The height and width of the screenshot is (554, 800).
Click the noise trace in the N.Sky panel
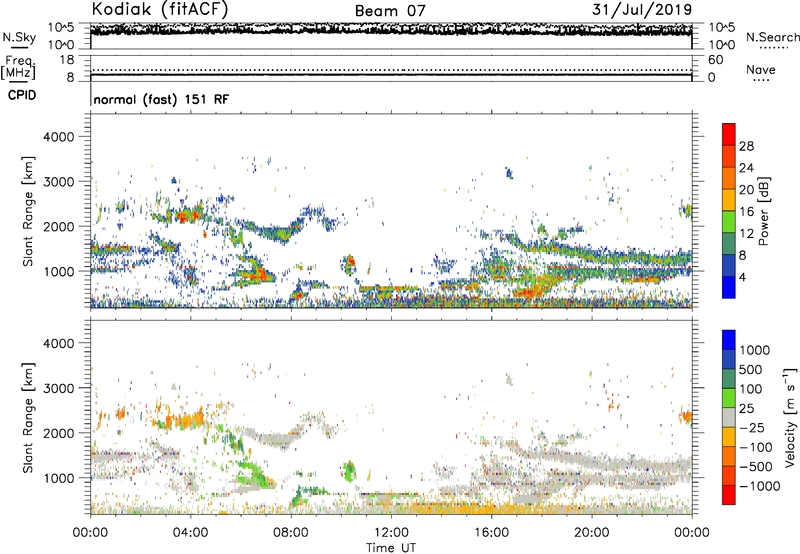(x=391, y=30)
